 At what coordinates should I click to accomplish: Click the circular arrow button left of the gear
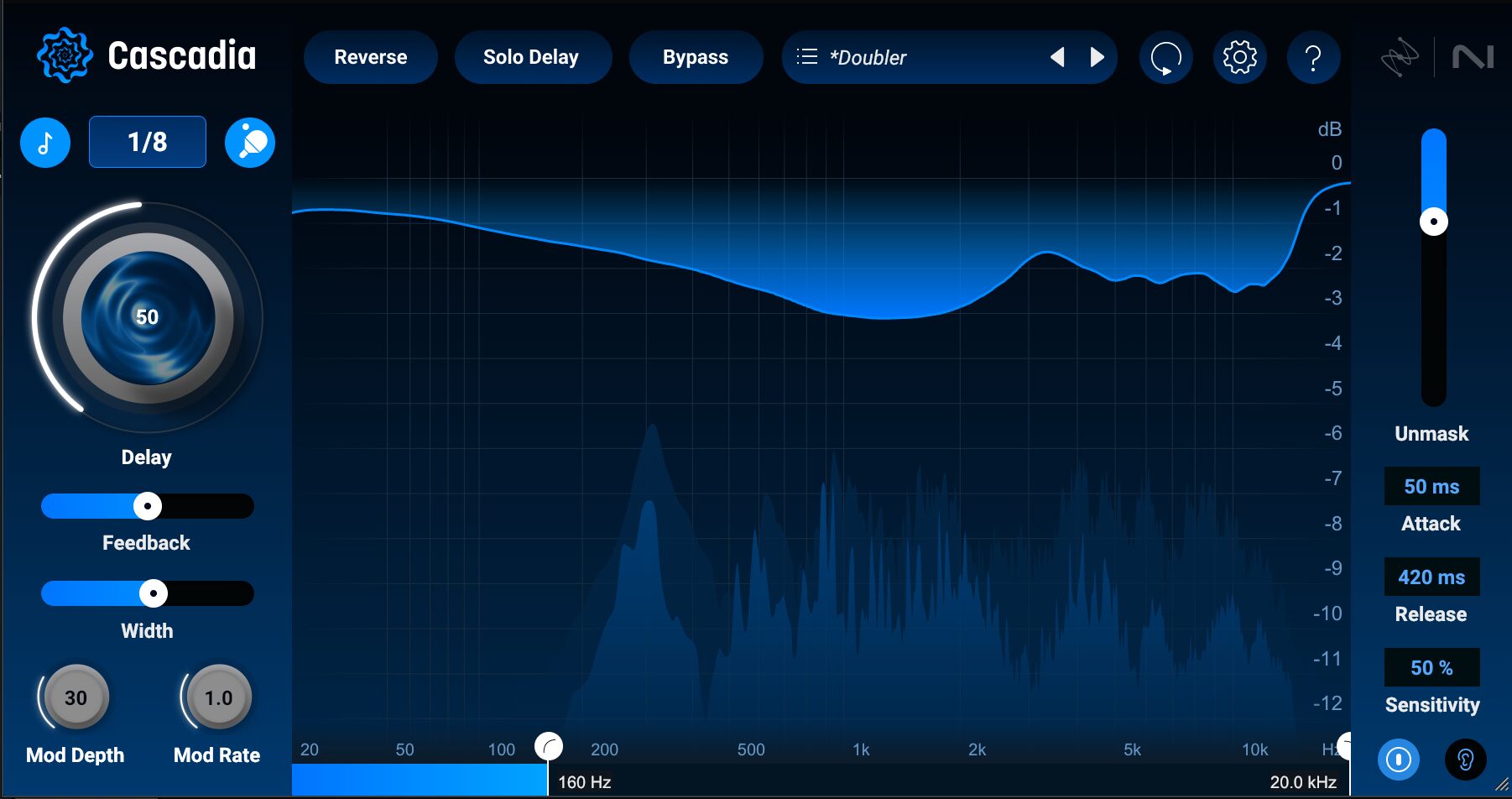1165,57
